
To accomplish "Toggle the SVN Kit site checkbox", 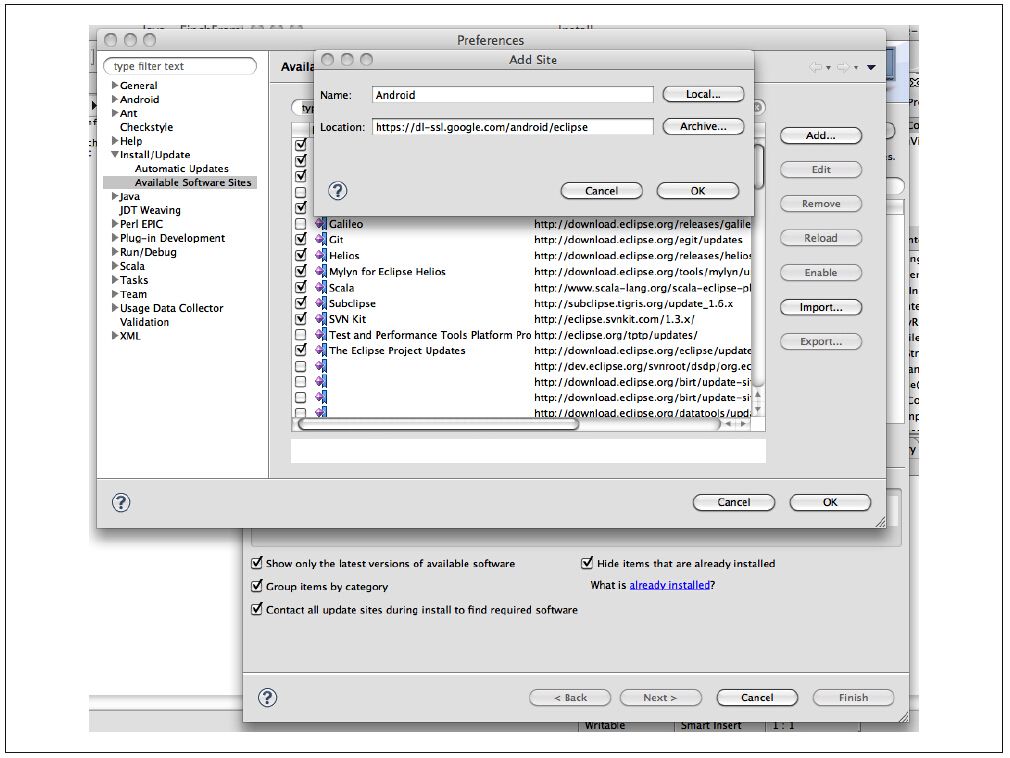I will pos(300,318).
